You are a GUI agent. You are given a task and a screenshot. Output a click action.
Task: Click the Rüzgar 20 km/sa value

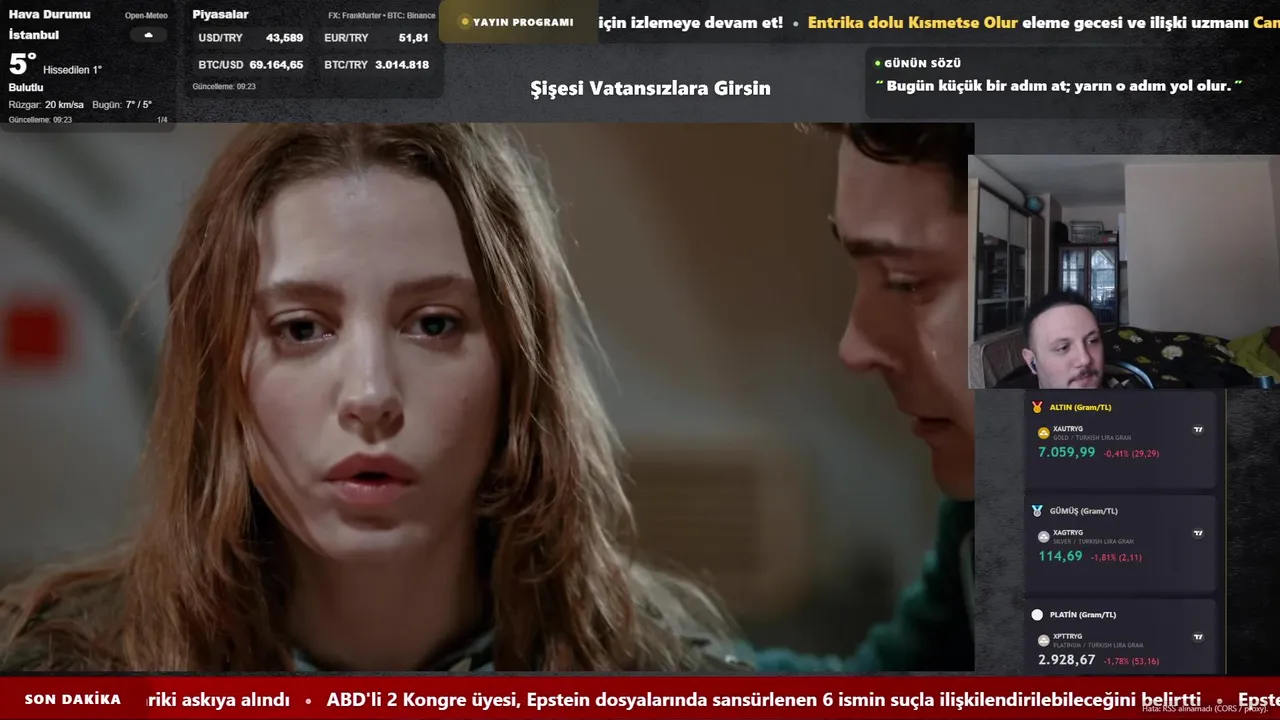pos(46,105)
